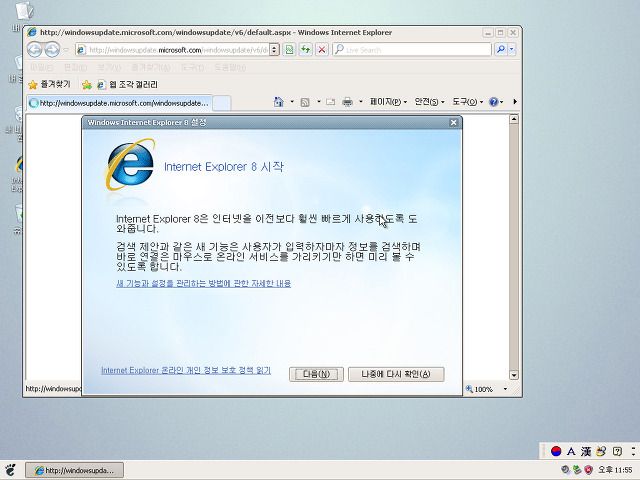Click the Internet Explorer logo in dialog
640x480 pixels.
pyautogui.click(x=130, y=164)
